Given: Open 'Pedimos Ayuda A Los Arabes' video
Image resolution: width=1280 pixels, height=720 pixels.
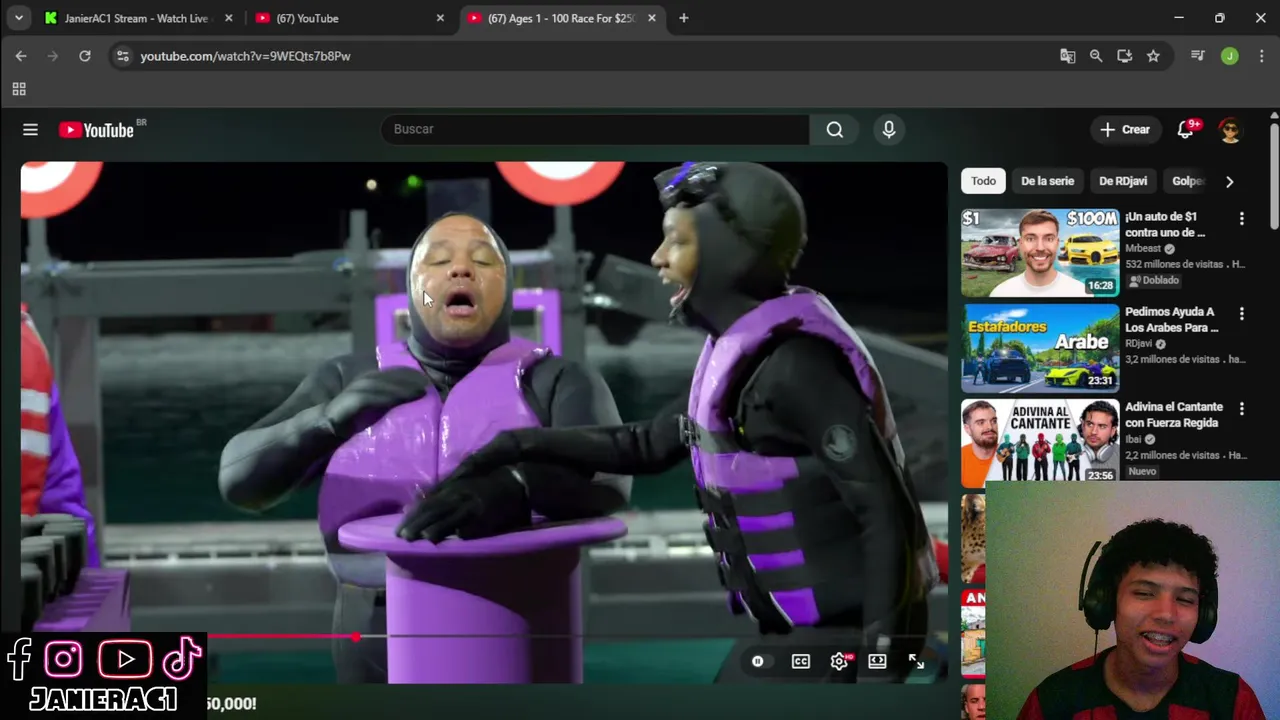Looking at the screenshot, I should 1172,319.
